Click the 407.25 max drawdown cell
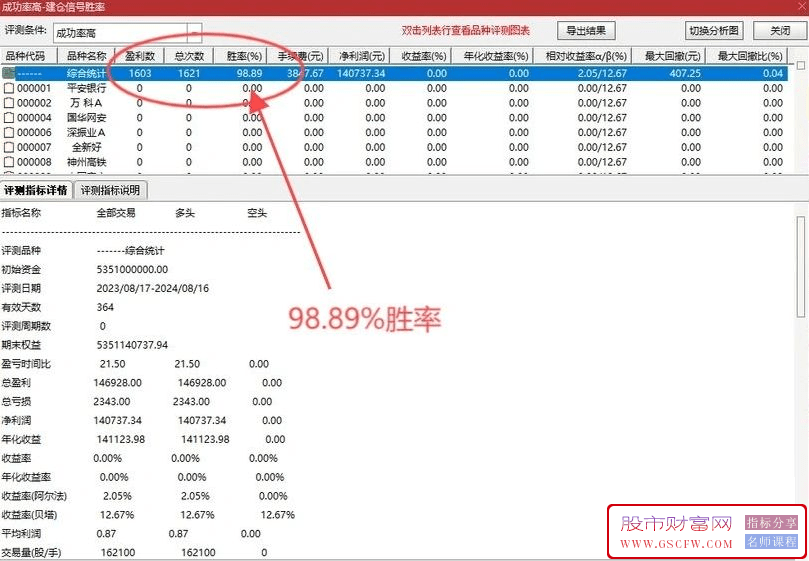This screenshot has height=561, width=809. [685, 73]
